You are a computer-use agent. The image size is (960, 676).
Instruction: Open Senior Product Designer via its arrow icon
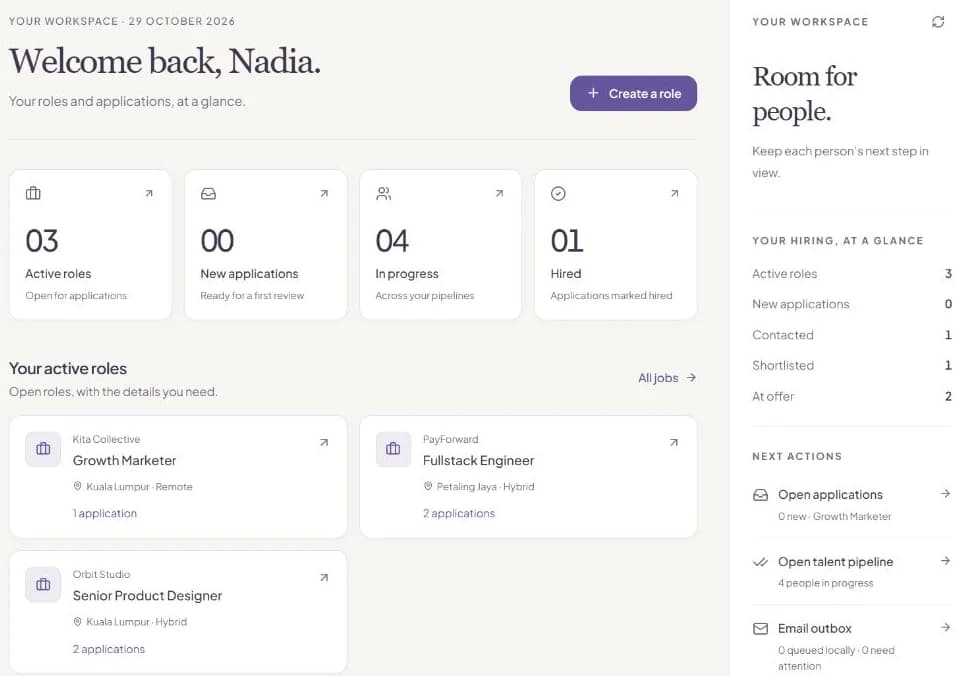click(x=324, y=577)
